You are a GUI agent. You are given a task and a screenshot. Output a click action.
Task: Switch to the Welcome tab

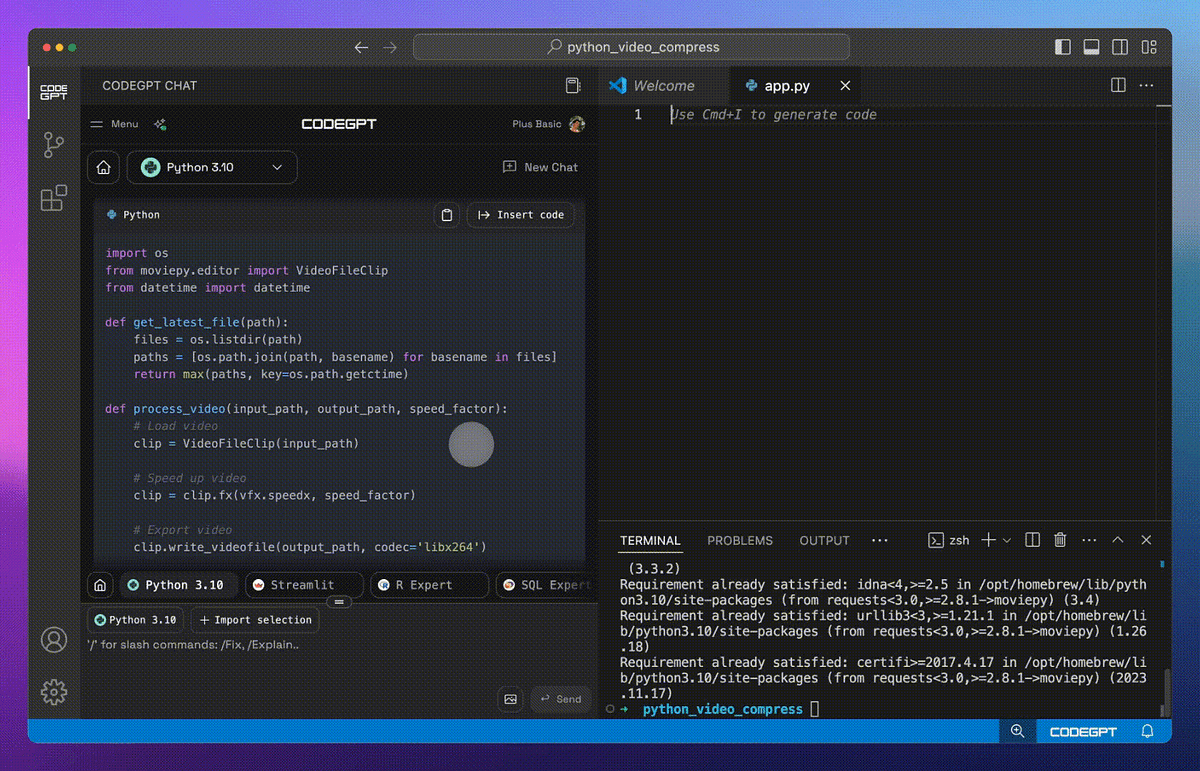point(664,86)
